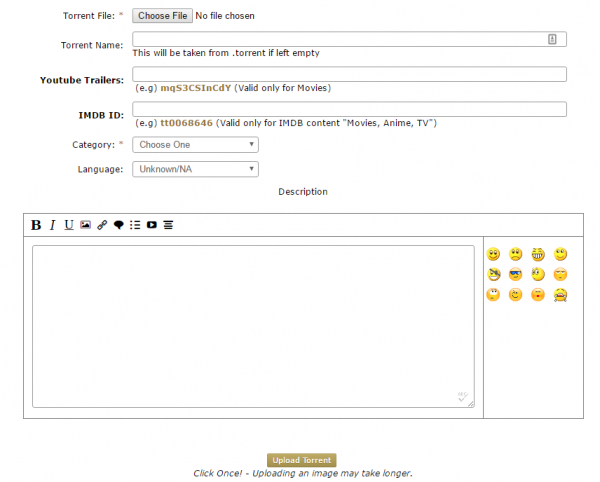This screenshot has width=600, height=482.
Task: Expand the Language dropdown showing Unknown/NA
Action: click(195, 169)
